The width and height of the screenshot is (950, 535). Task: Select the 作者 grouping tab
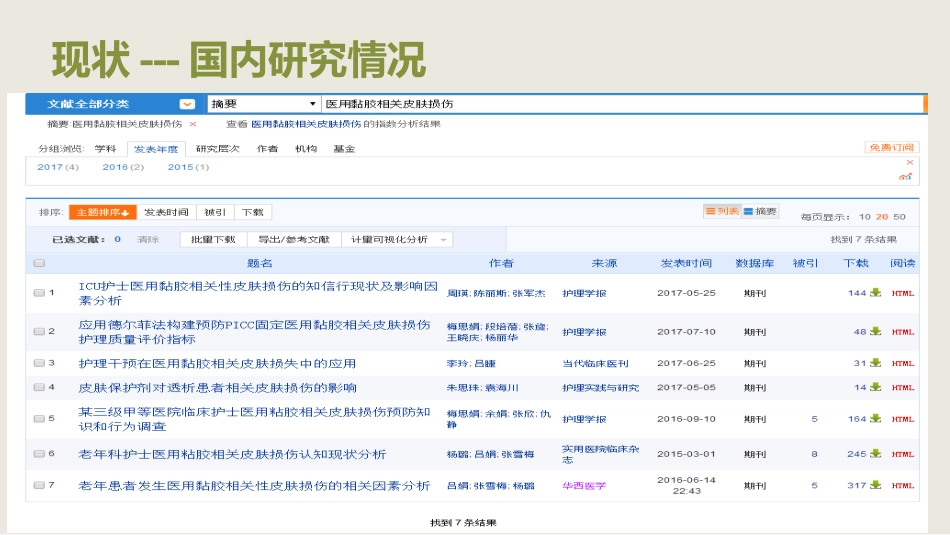(267, 148)
